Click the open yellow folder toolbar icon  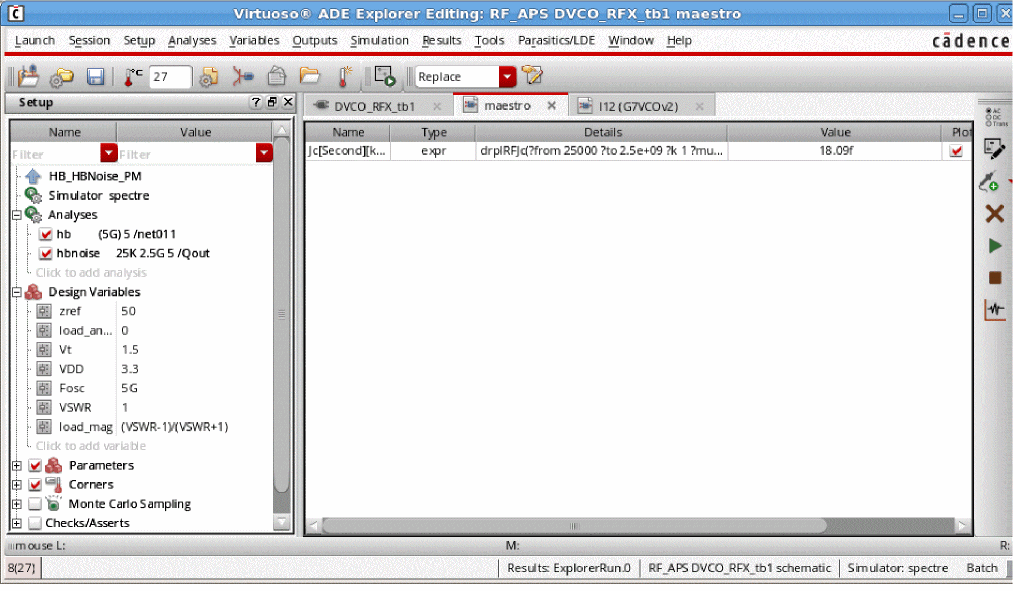[309, 76]
